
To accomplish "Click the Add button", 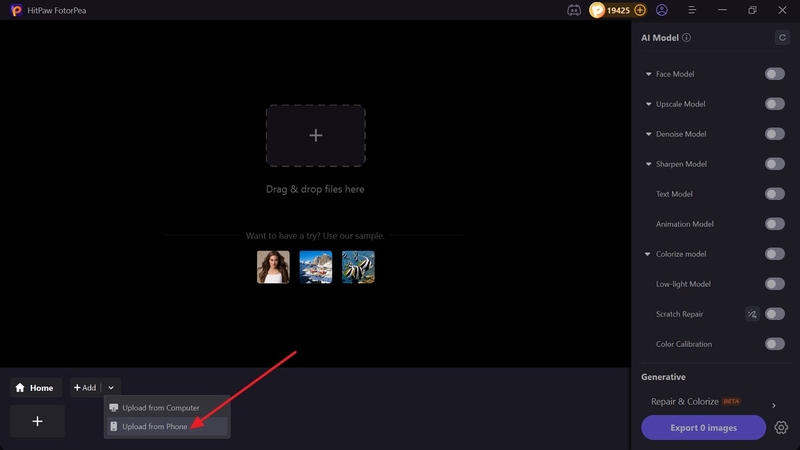I will tap(85, 388).
